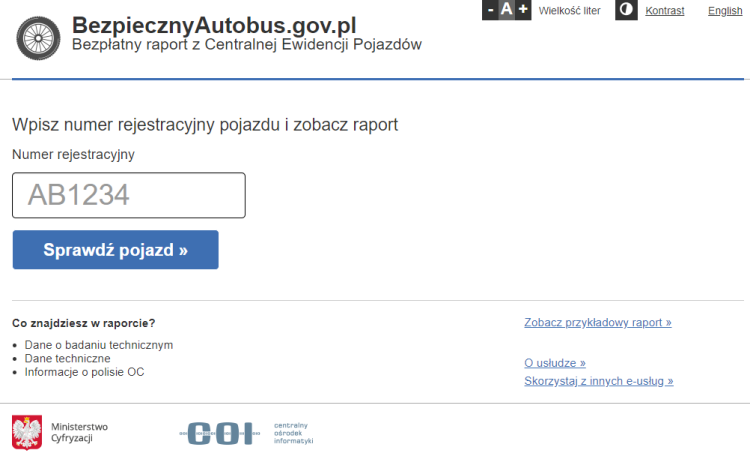Open the Zobacz przykładowy raport link

pyautogui.click(x=598, y=323)
